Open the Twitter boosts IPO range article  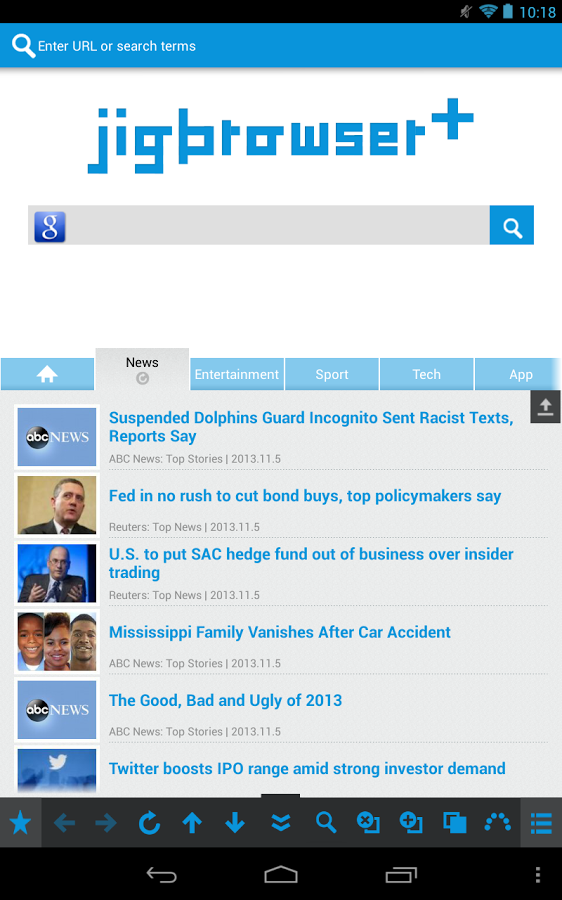[307, 769]
